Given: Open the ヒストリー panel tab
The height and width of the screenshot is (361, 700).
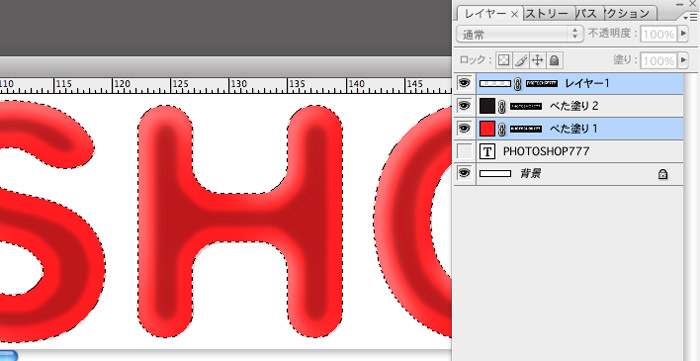Looking at the screenshot, I should coord(548,14).
